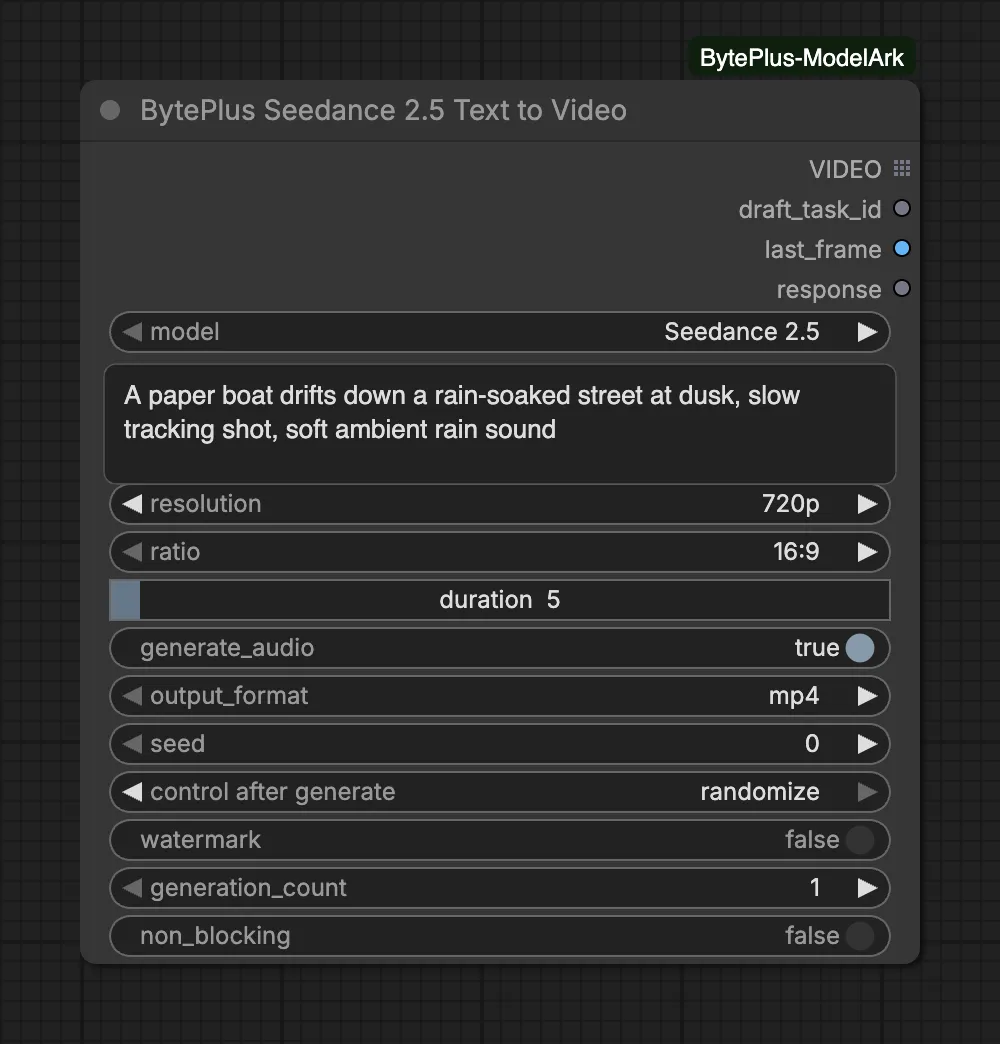Click the node collapse dot beside the title

pos(110,111)
